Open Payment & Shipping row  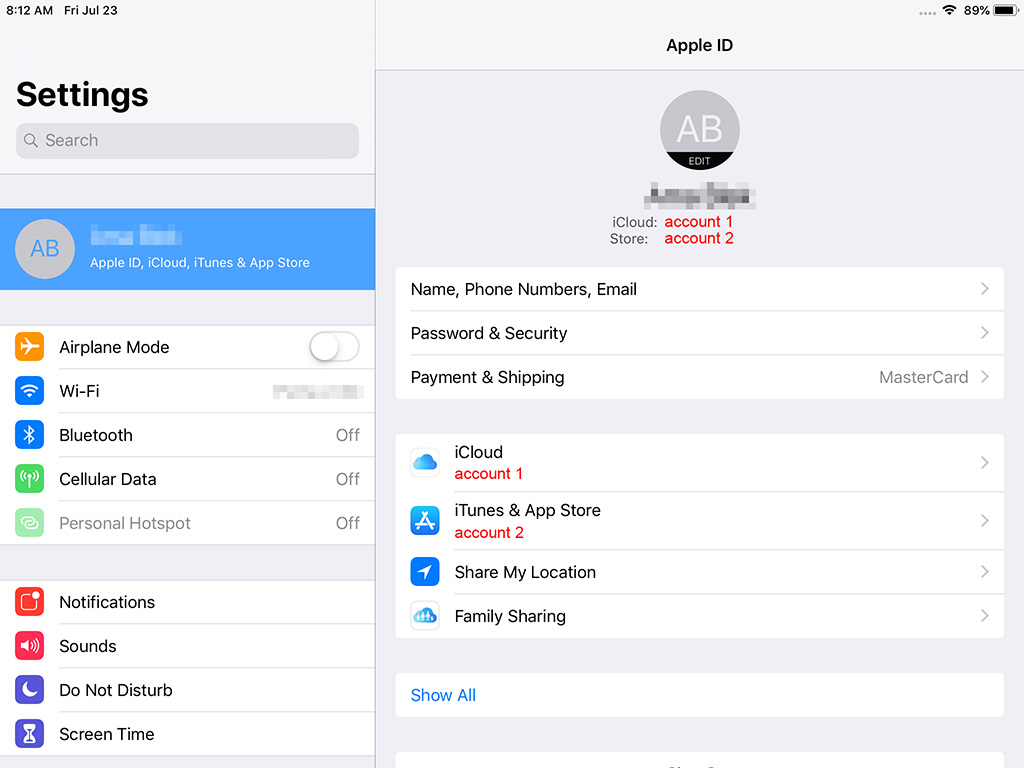tap(699, 377)
